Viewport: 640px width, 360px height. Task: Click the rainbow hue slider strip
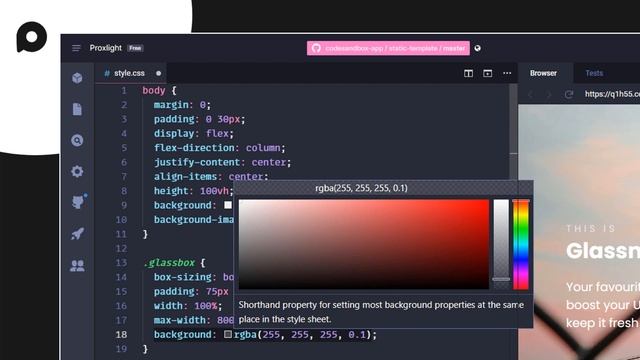(521, 244)
